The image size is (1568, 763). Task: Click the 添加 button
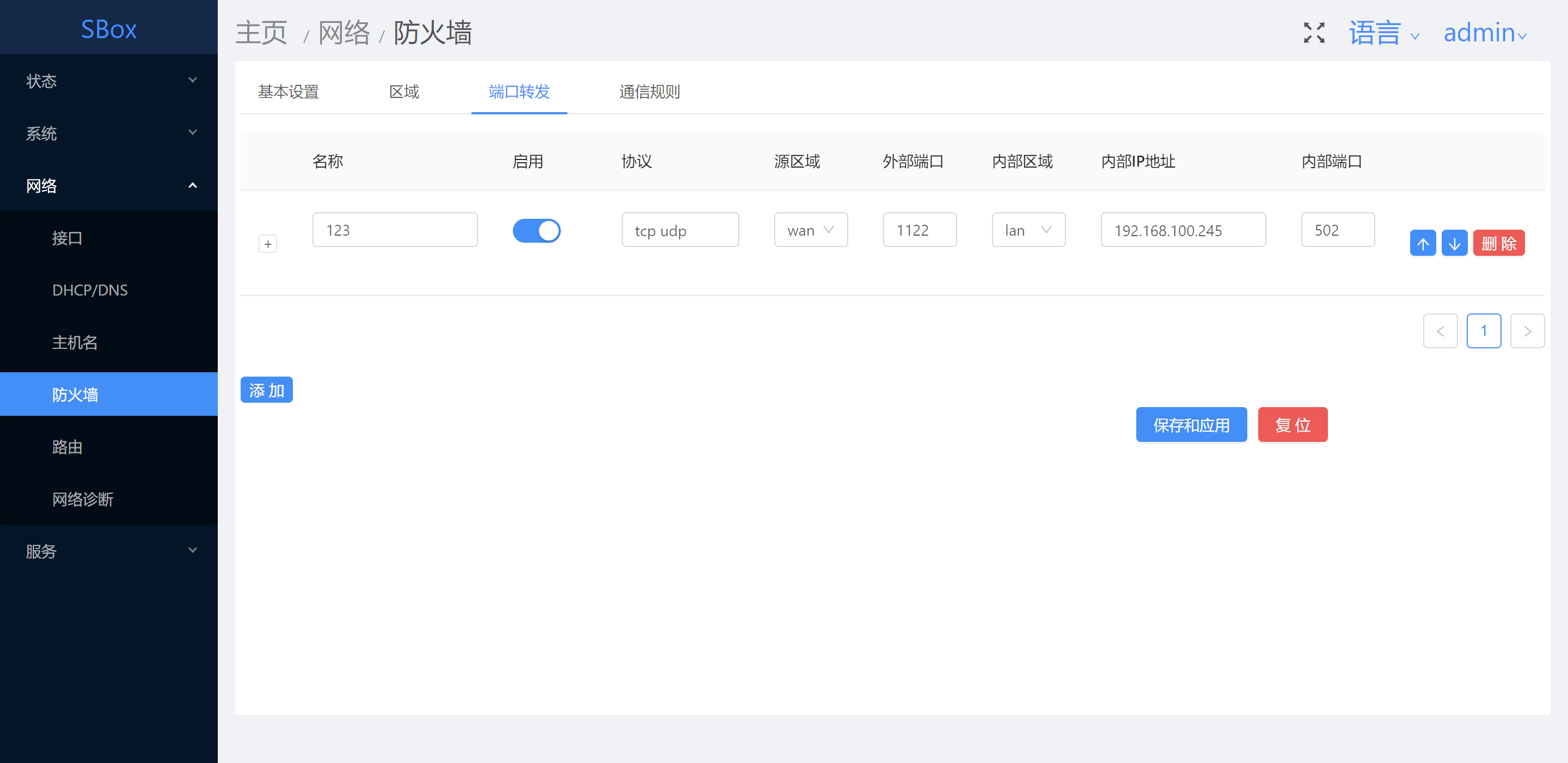(x=266, y=390)
